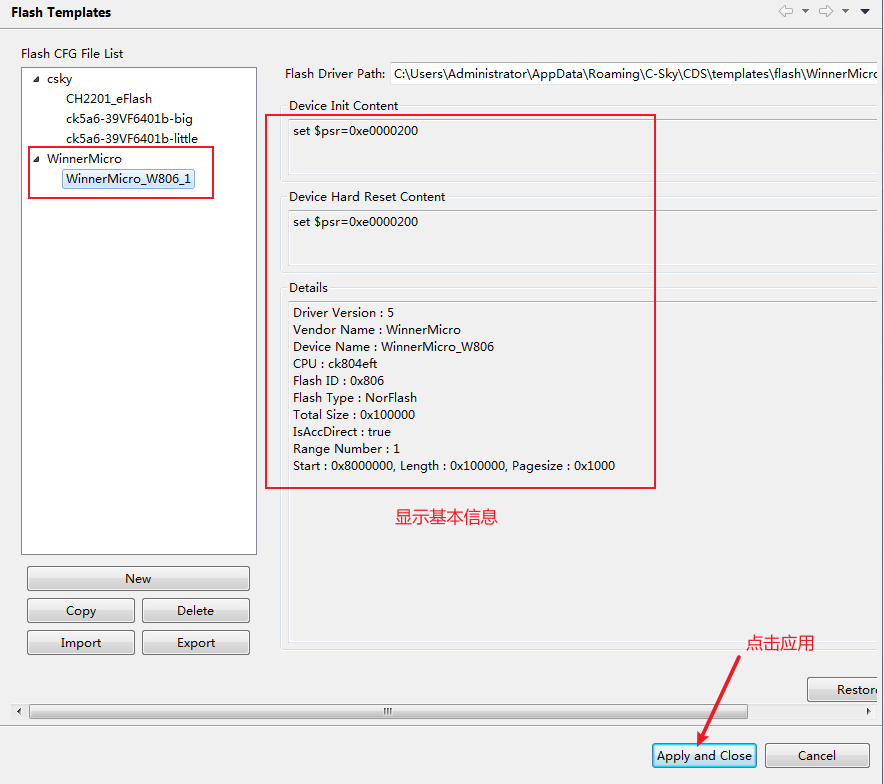Image resolution: width=884 pixels, height=784 pixels.
Task: Click the forward navigation arrow icon
Action: pyautogui.click(x=826, y=11)
